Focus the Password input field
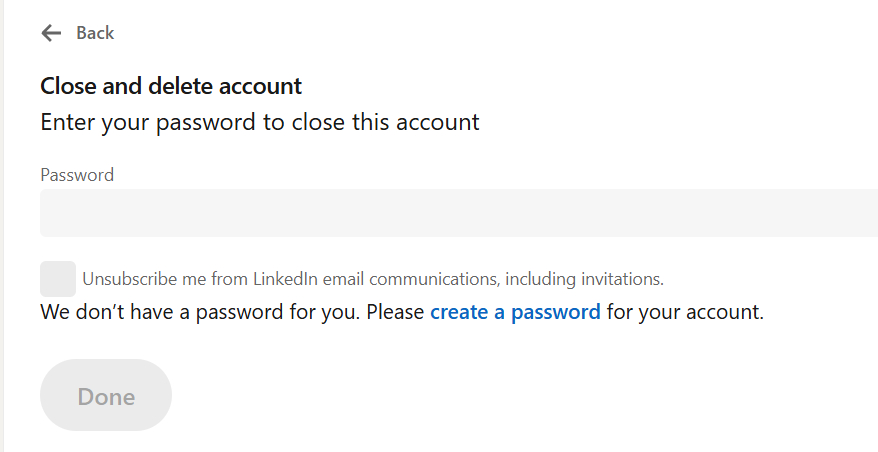Image resolution: width=878 pixels, height=452 pixels. tap(458, 213)
